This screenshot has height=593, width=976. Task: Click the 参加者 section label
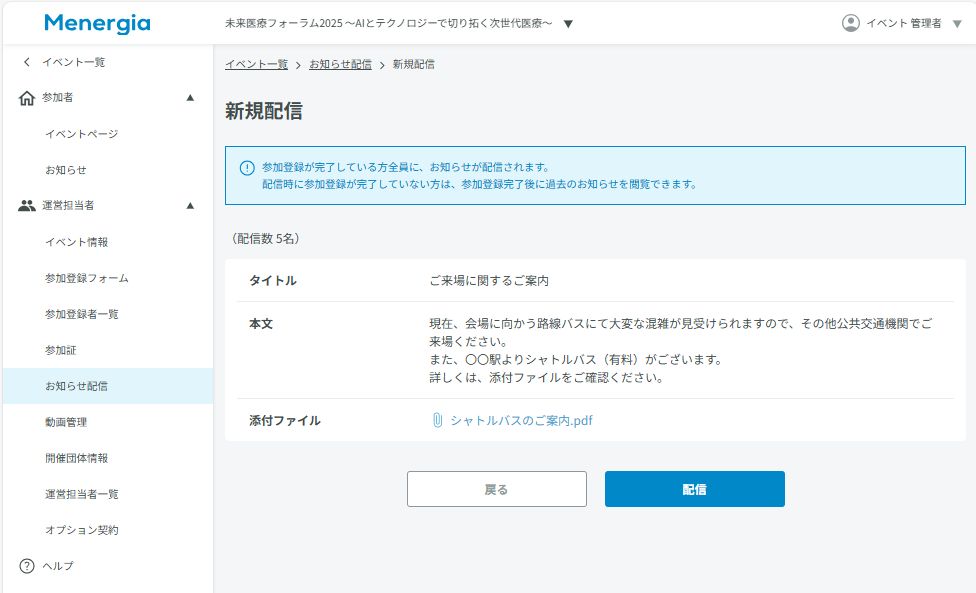(x=58, y=98)
